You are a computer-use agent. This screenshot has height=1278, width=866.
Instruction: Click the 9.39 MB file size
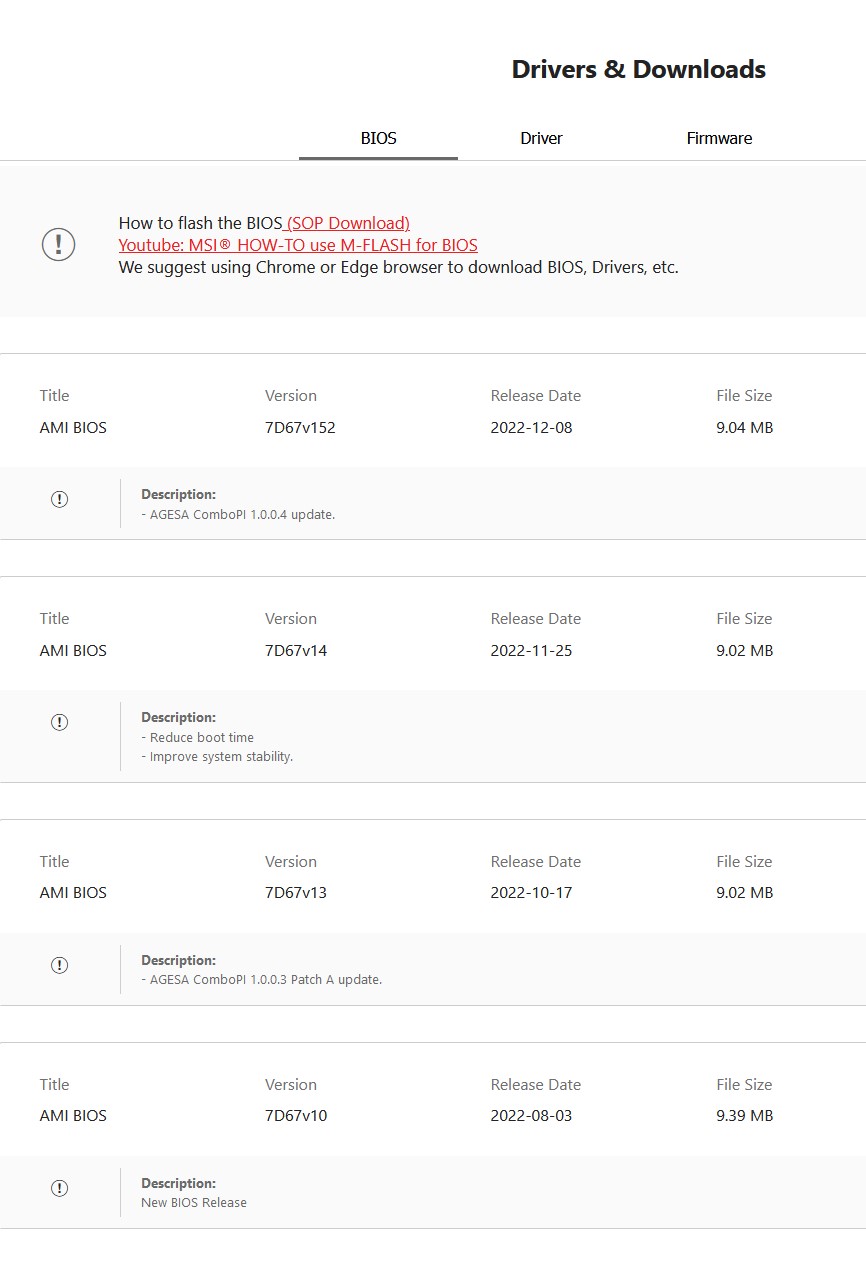(744, 1116)
